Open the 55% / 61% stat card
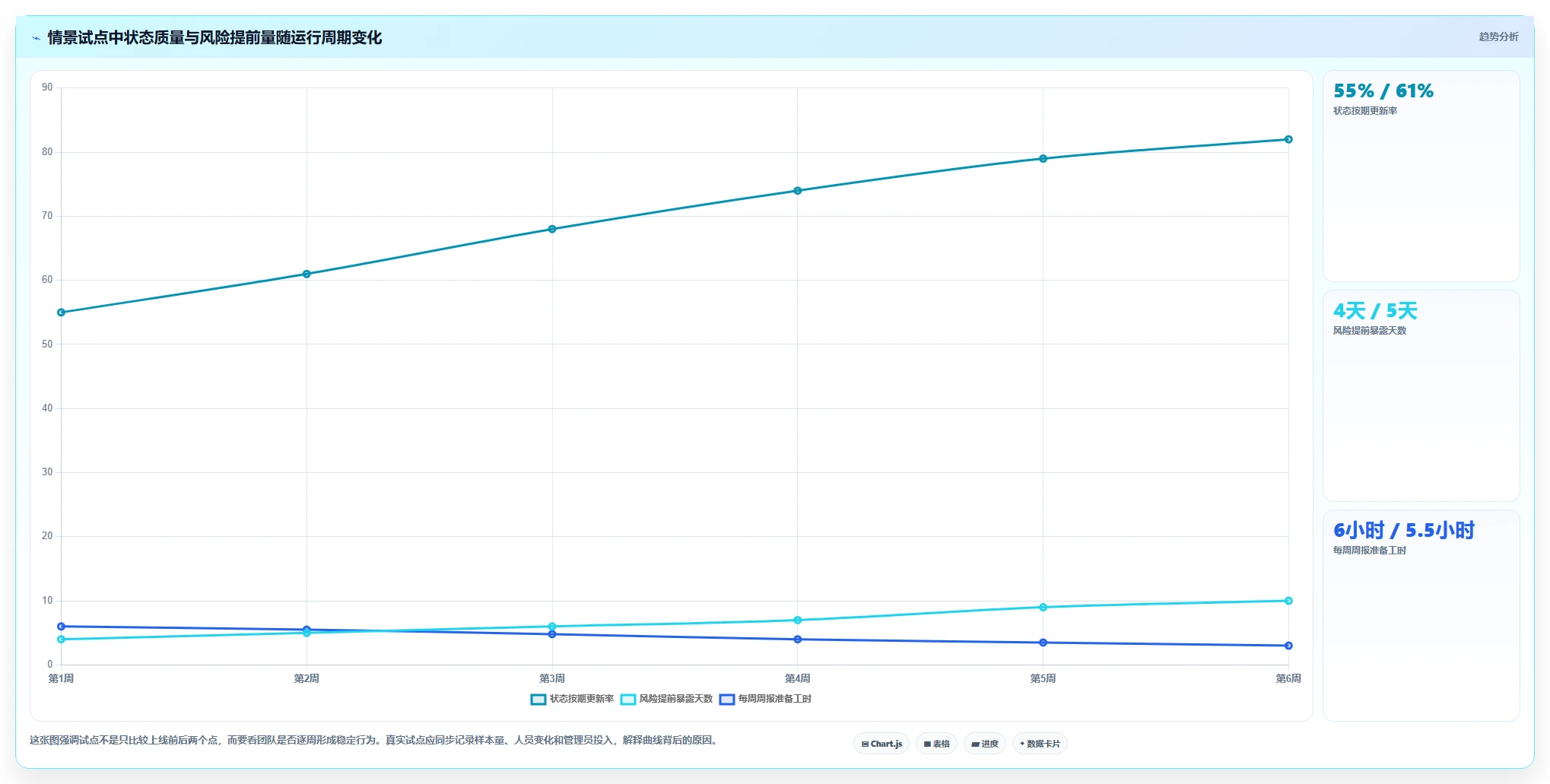 (x=1421, y=176)
